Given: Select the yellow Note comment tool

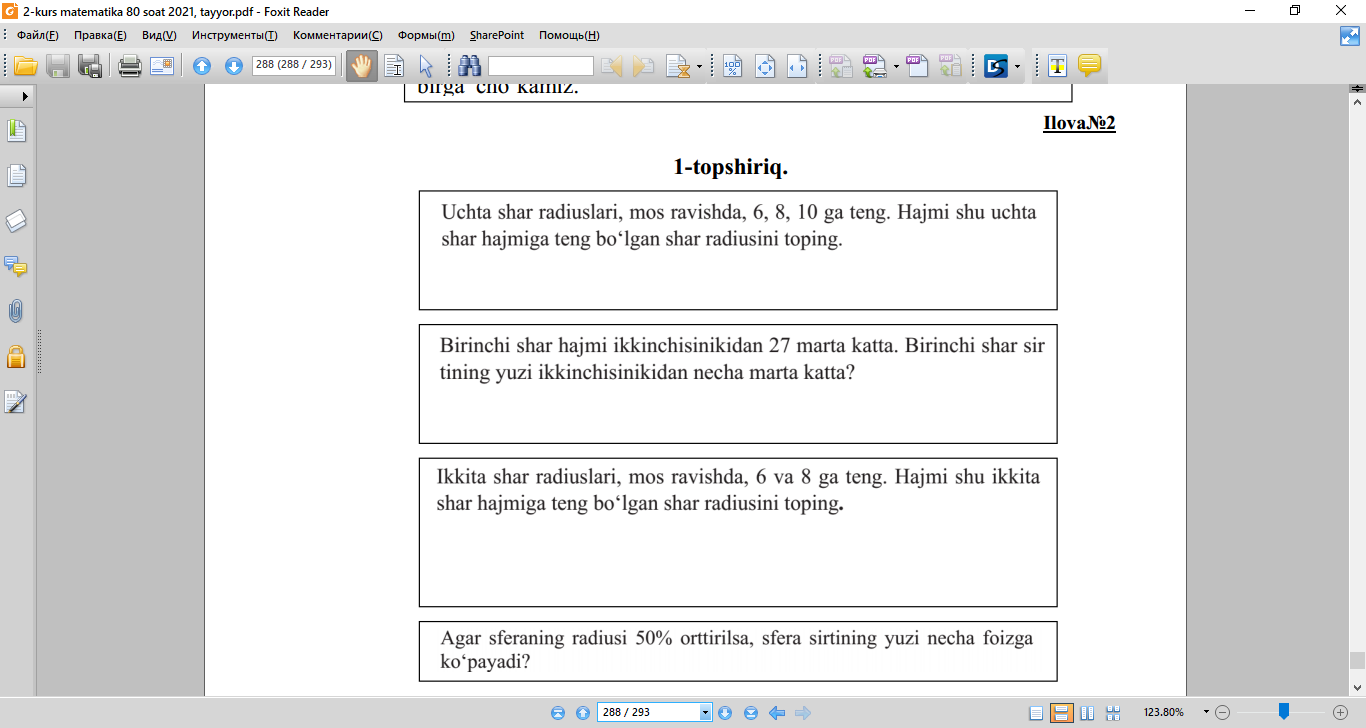Looking at the screenshot, I should pos(1089,67).
